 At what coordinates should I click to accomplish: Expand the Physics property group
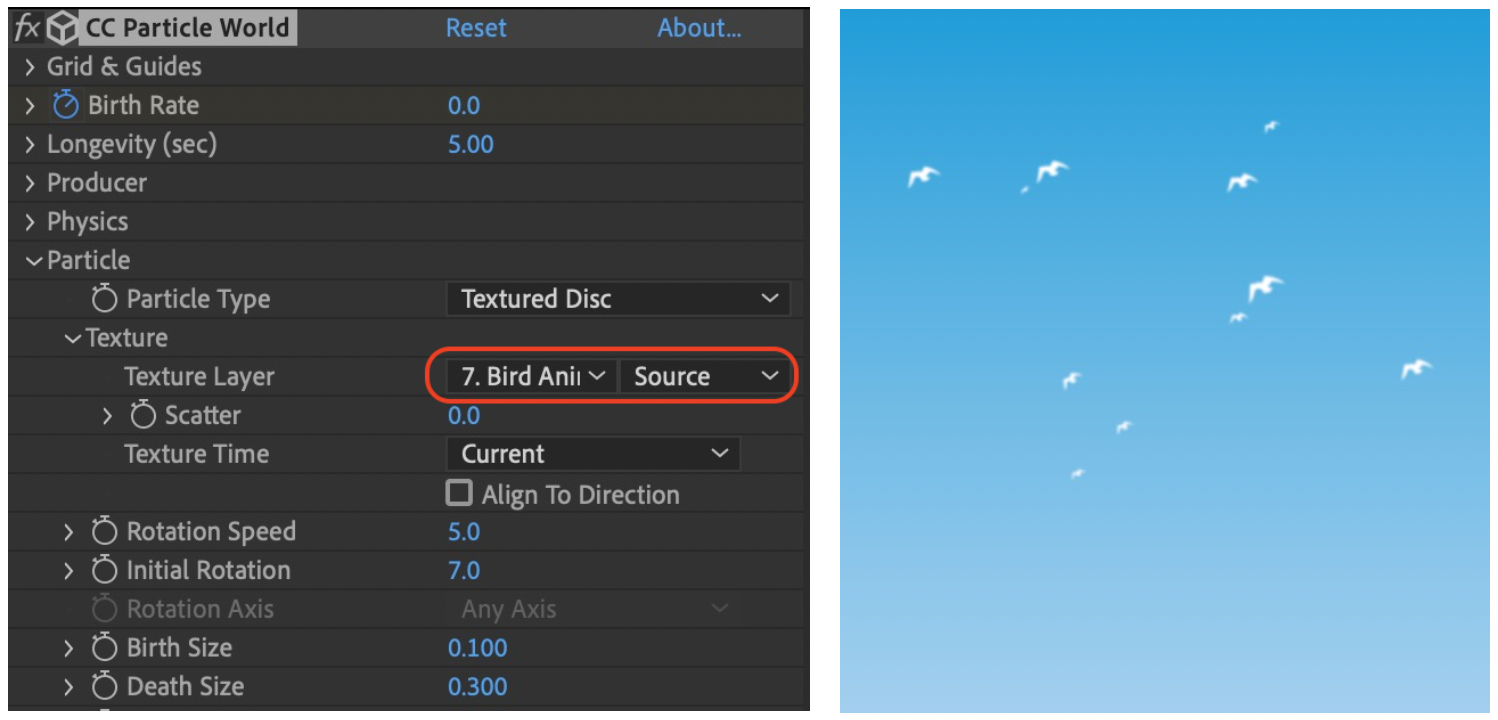[28, 221]
